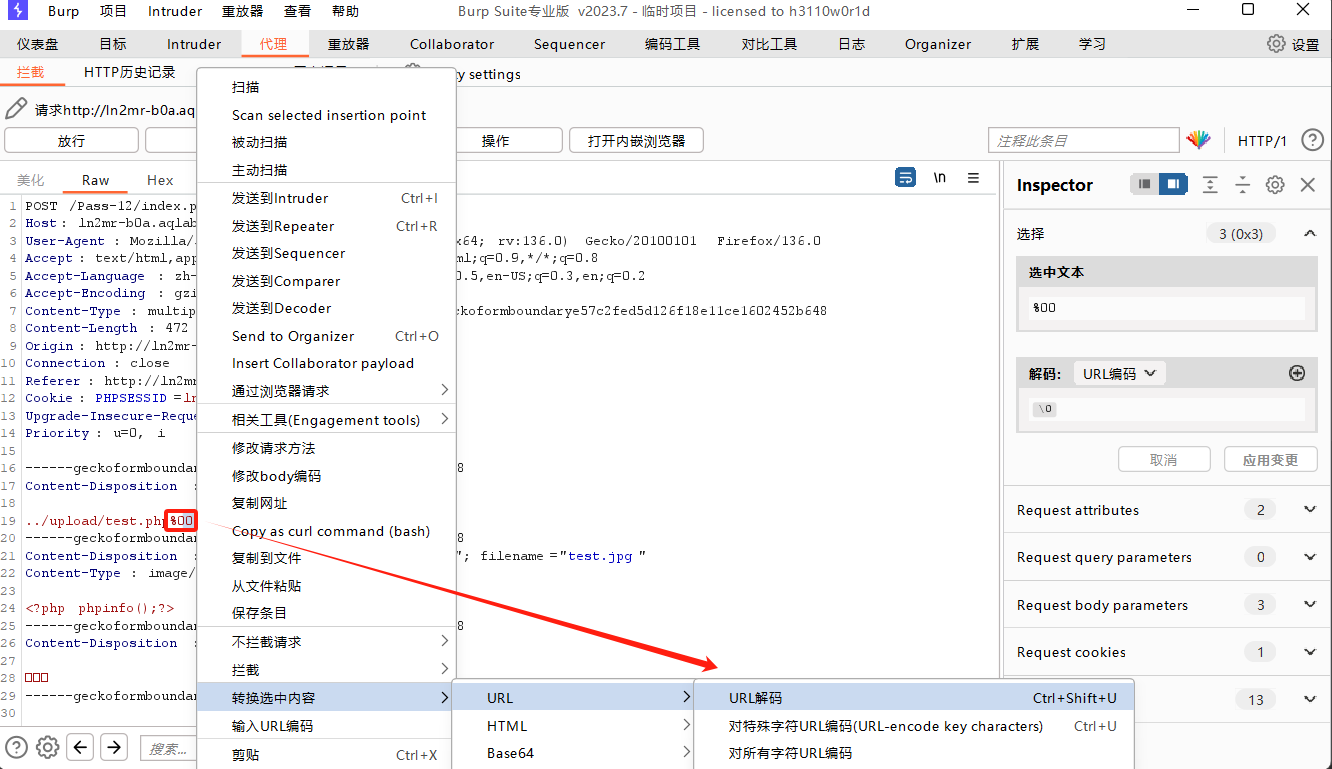1332x769 pixels.
Task: Open the help question mark near HTTP/1
Action: tap(1312, 140)
